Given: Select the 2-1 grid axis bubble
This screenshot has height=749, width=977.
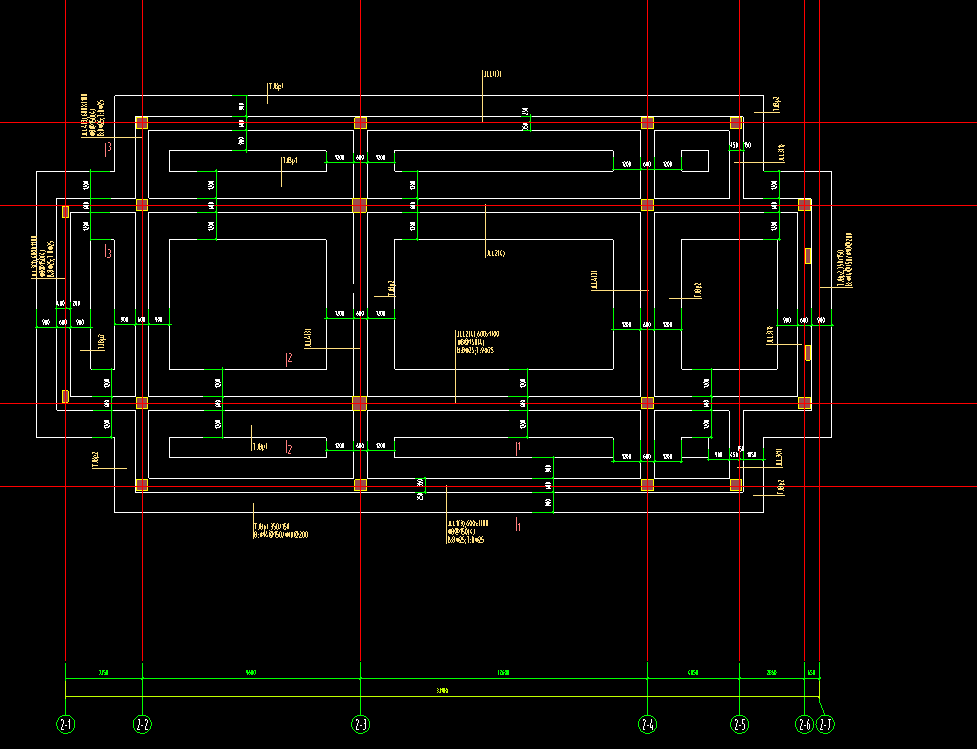Looking at the screenshot, I should tap(65, 724).
